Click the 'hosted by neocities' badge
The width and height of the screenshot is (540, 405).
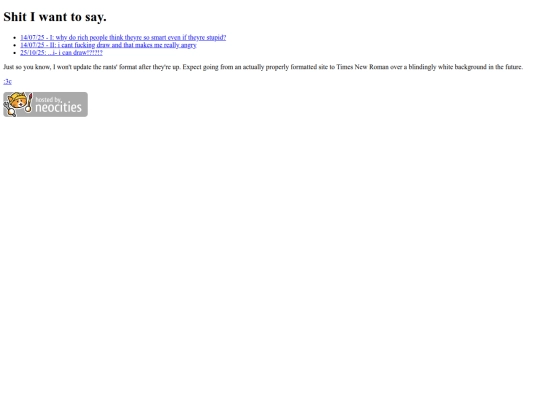(45, 104)
